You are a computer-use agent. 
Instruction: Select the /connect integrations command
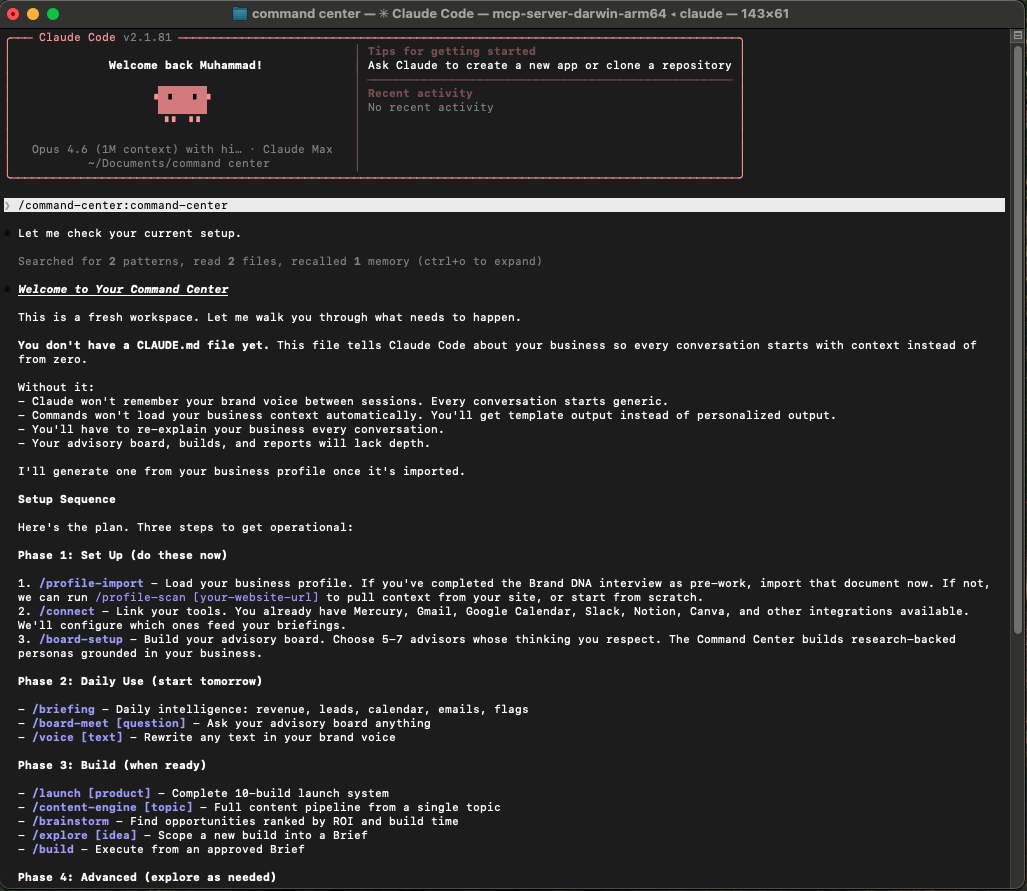tap(66, 611)
